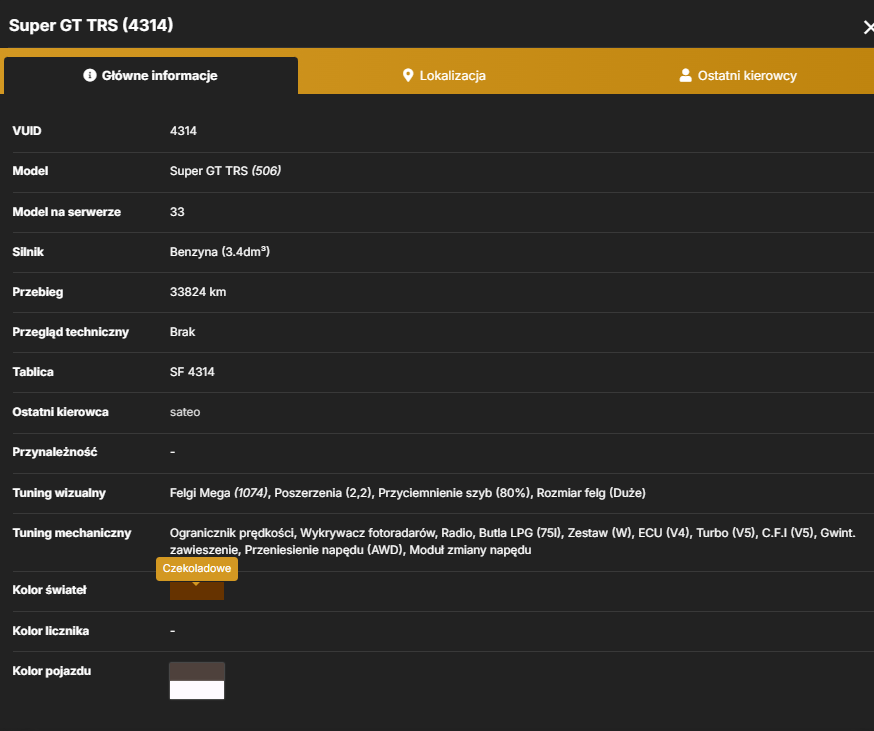
Task: Close the Super GT TRS (4314) dialog
Action: (x=868, y=27)
